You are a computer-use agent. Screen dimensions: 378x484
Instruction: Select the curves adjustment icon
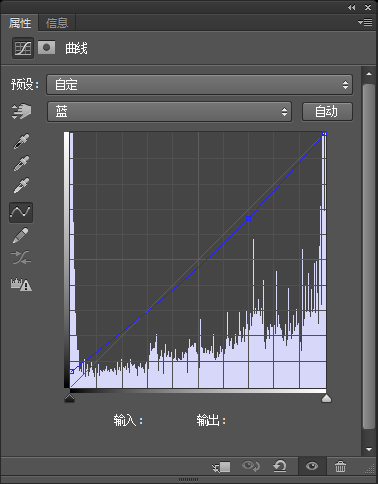coord(23,48)
